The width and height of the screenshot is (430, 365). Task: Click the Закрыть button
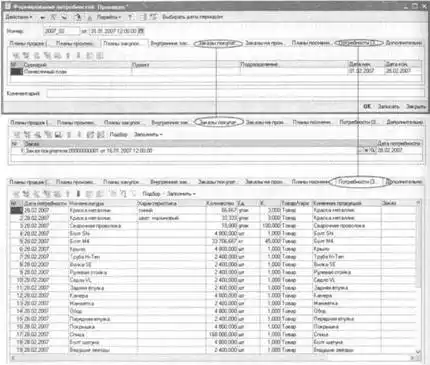(415, 106)
